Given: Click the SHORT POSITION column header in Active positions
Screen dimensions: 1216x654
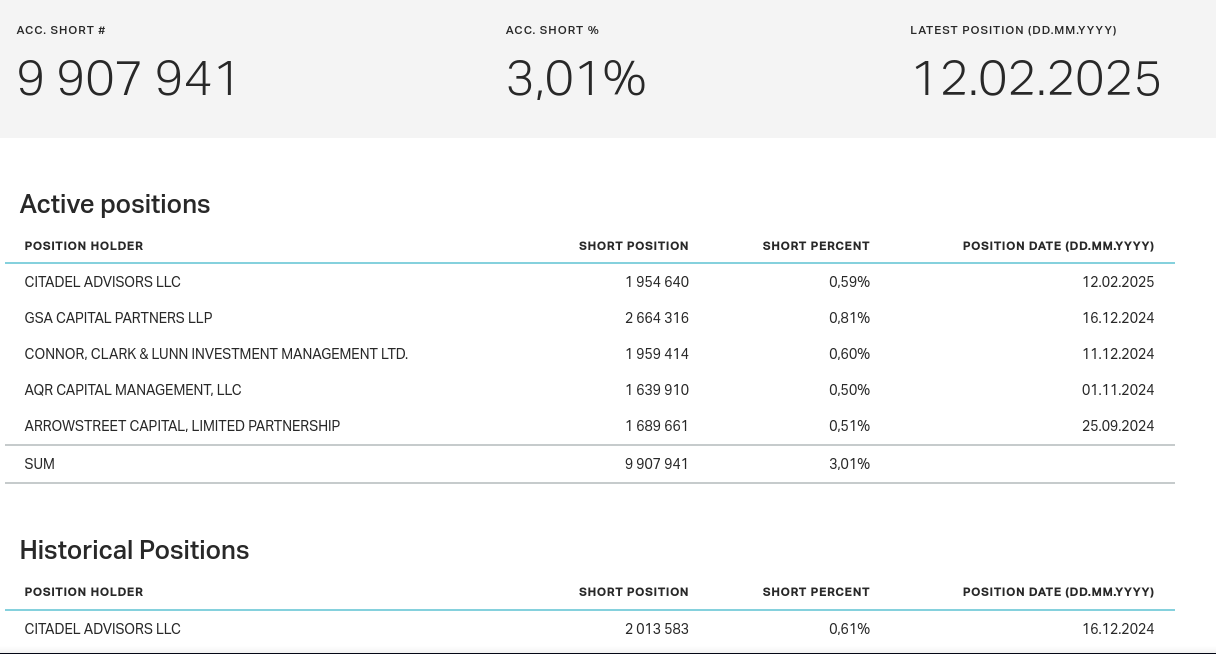Looking at the screenshot, I should click(x=634, y=246).
